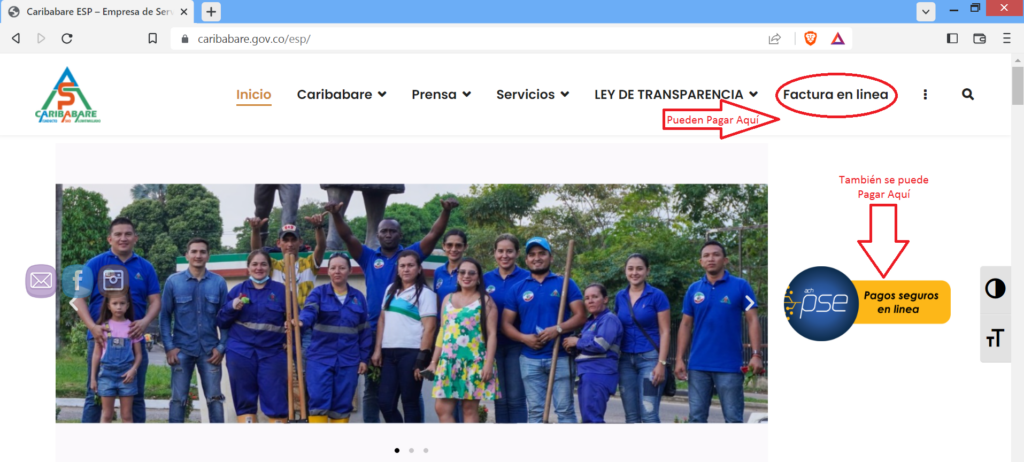Screen dimensions: 1024x462
Task: Select the Inicio menu item
Action: pos(253,95)
